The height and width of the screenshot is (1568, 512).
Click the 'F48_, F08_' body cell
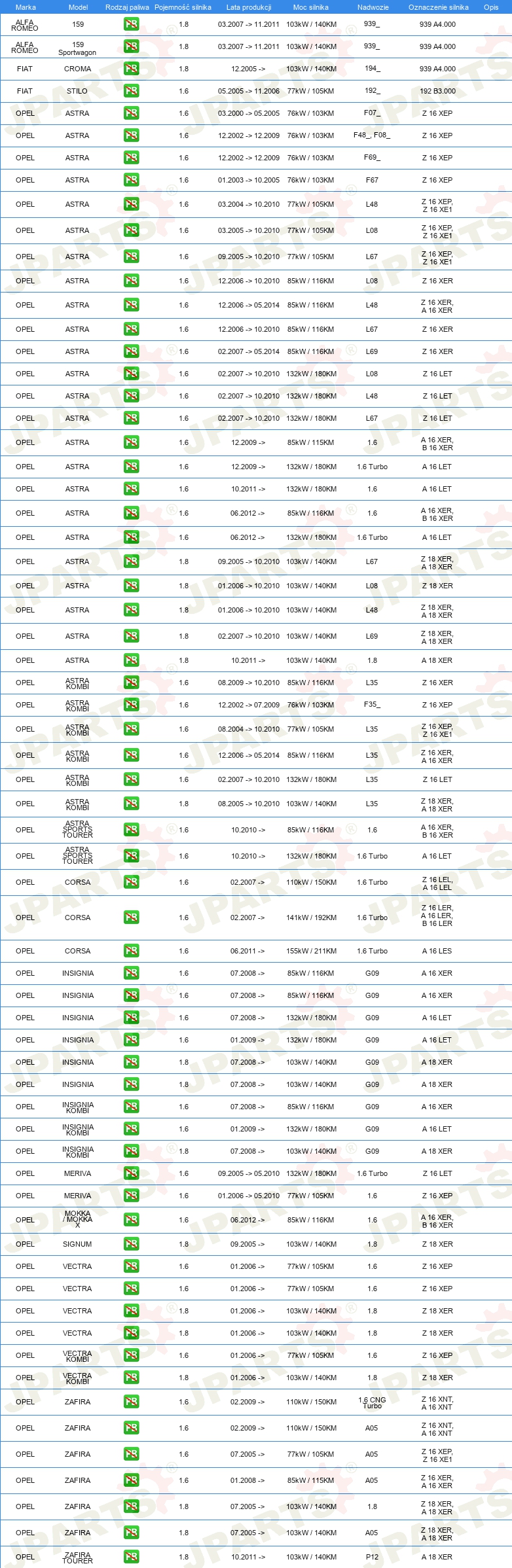[372, 135]
